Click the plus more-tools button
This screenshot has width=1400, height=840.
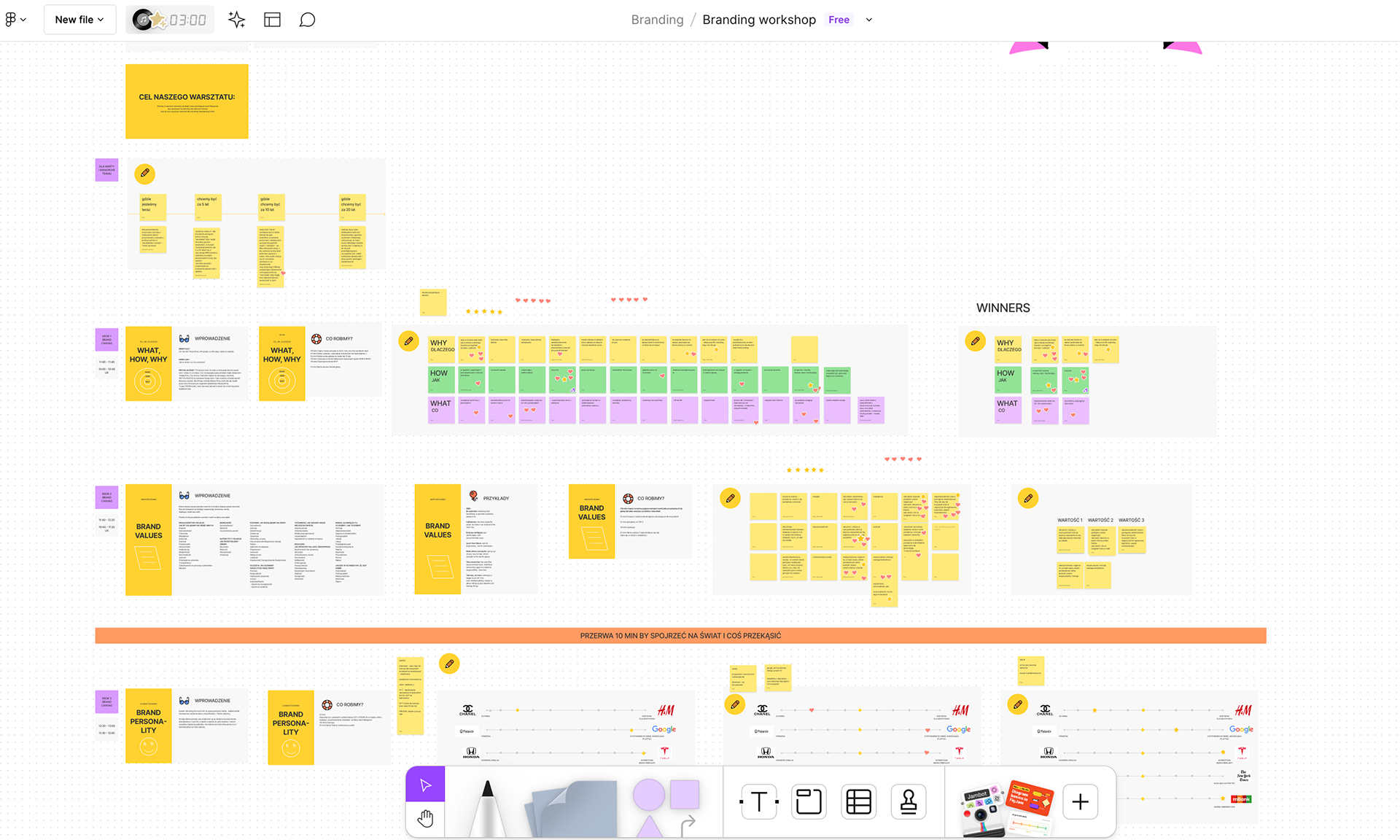[1080, 802]
